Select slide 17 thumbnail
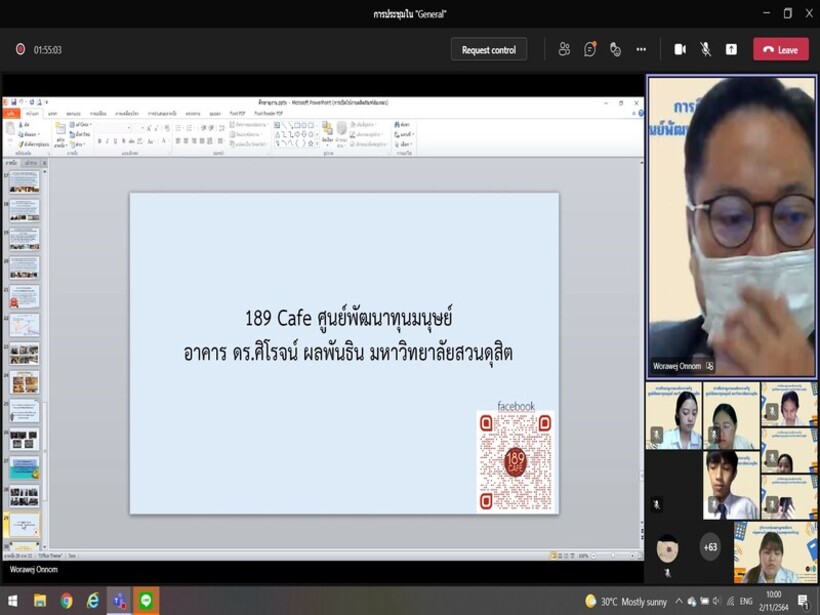 click(x=24, y=182)
